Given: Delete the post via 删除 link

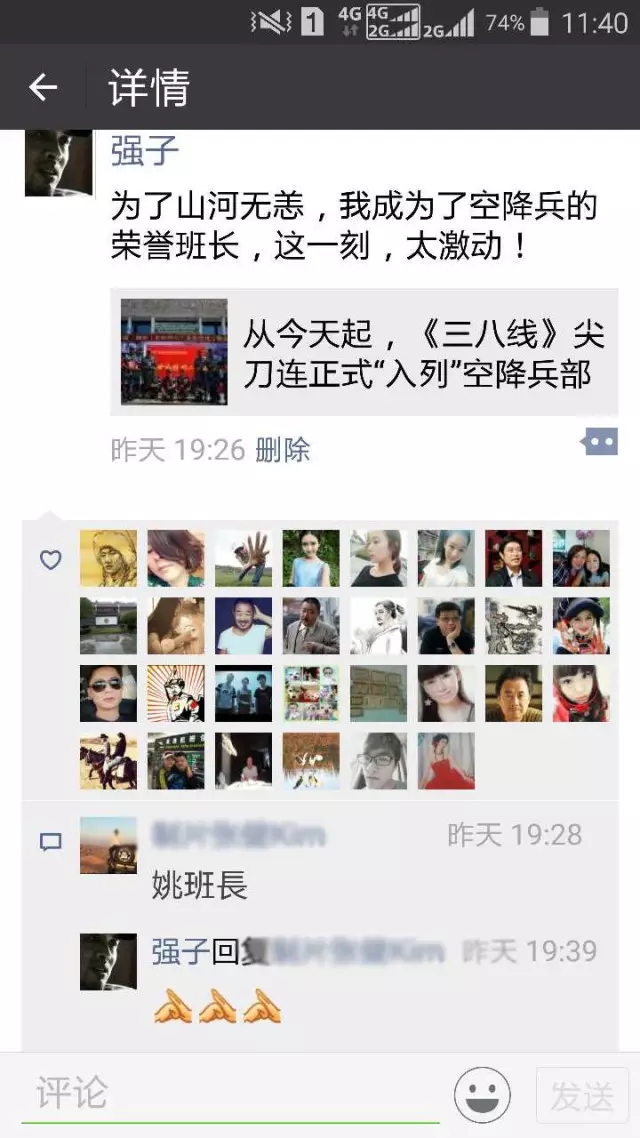Looking at the screenshot, I should (x=283, y=450).
